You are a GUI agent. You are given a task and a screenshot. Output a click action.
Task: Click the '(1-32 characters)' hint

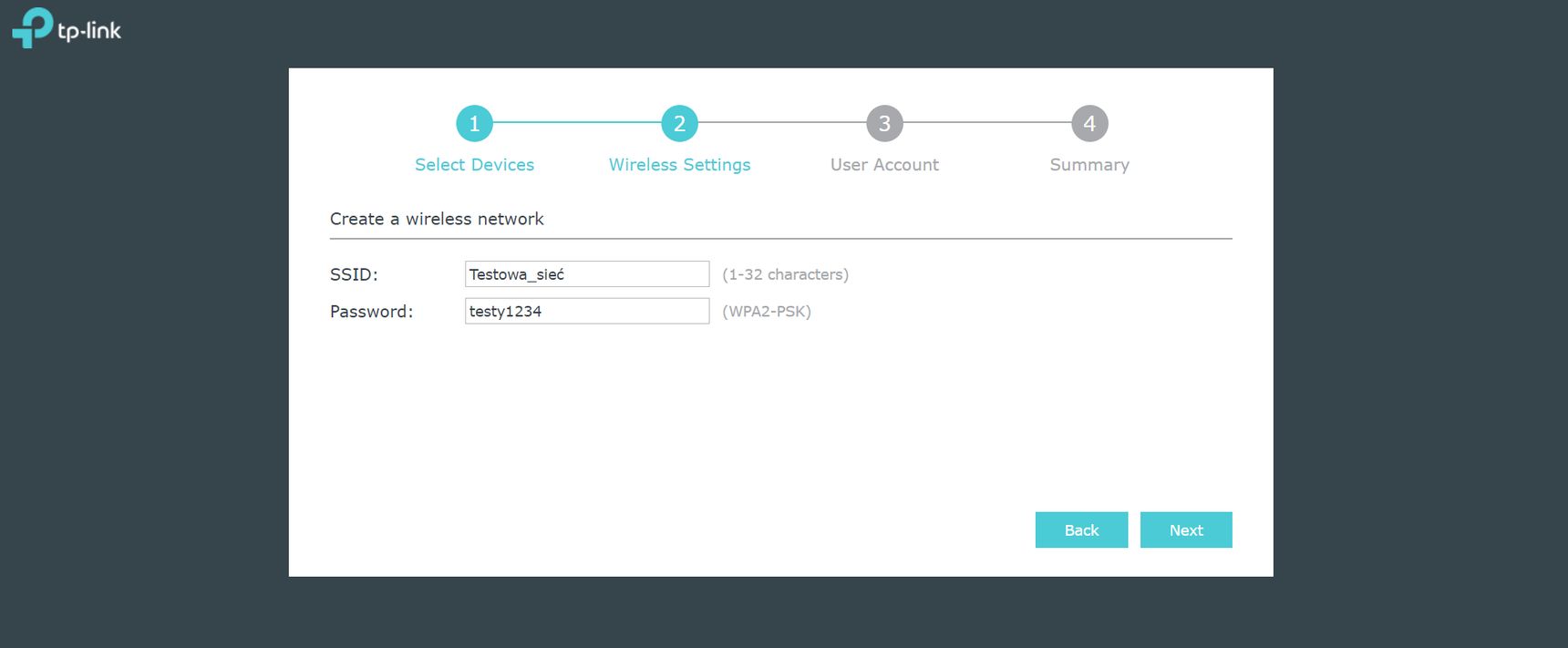point(785,274)
